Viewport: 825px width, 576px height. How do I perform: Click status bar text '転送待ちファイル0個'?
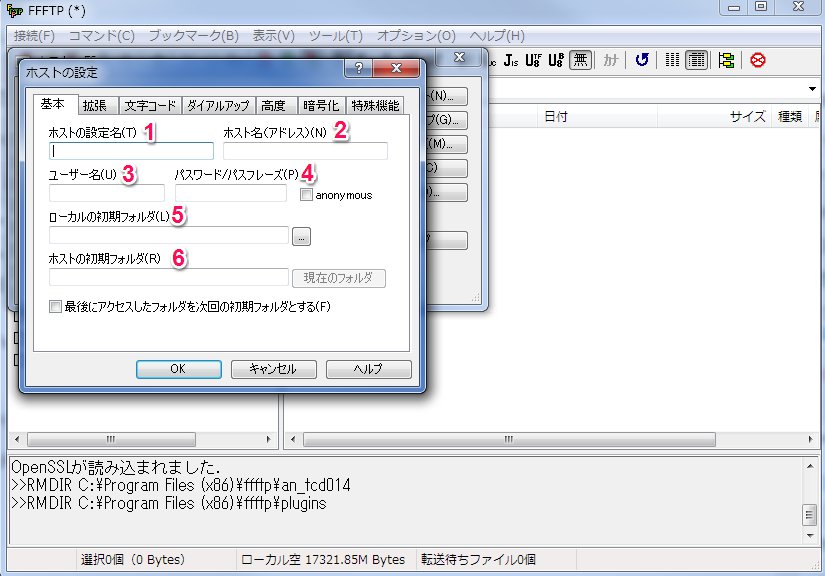pyautogui.click(x=478, y=559)
